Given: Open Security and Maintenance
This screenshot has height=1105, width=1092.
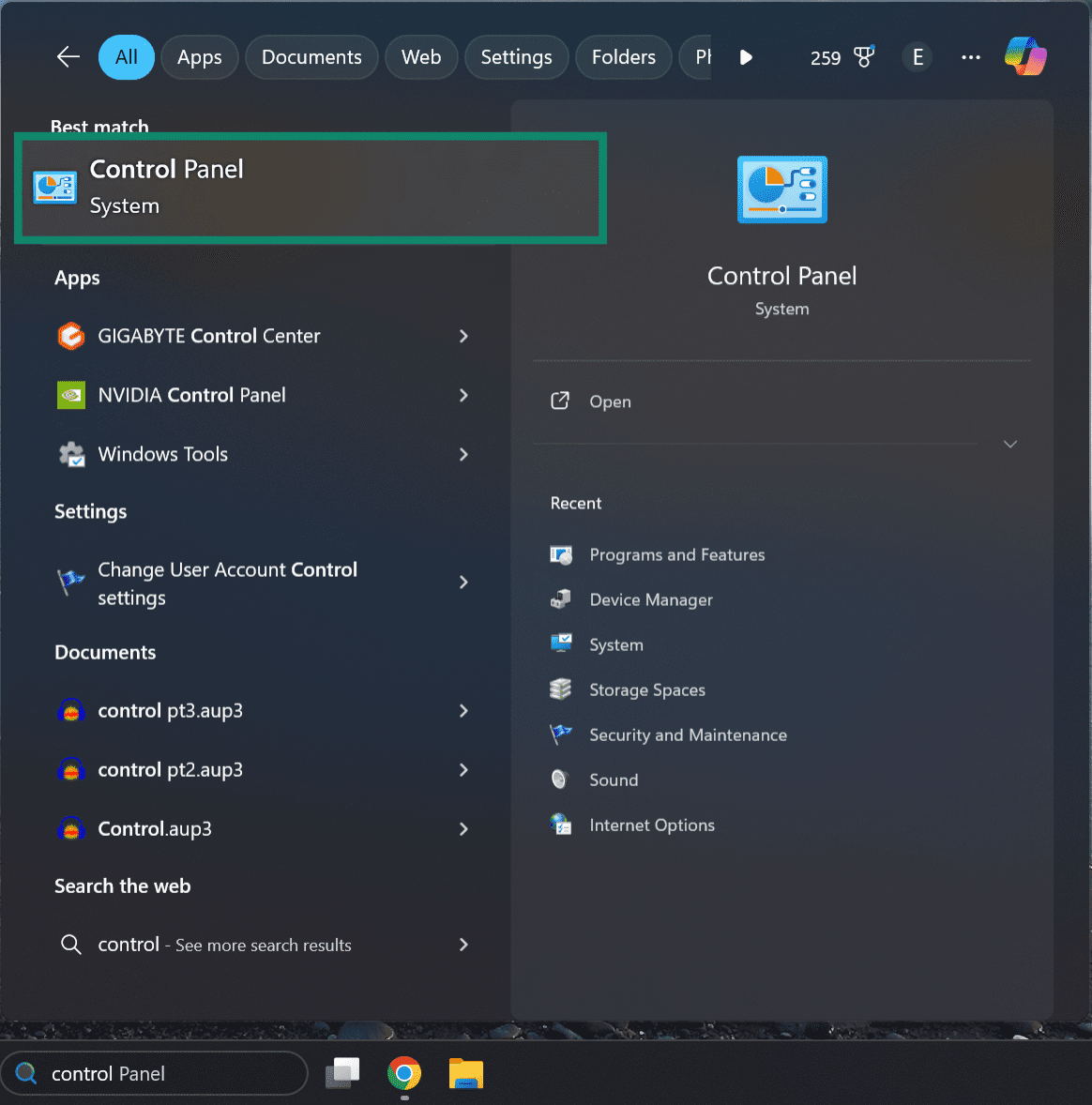Looking at the screenshot, I should tap(688, 734).
